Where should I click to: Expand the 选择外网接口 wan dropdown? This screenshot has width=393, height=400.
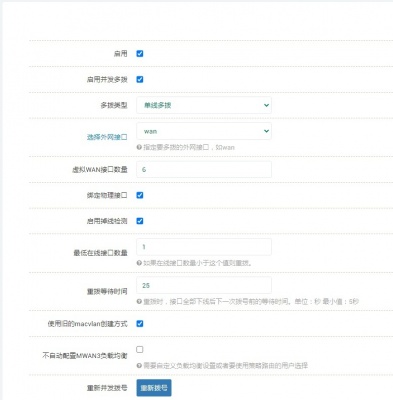(204, 131)
